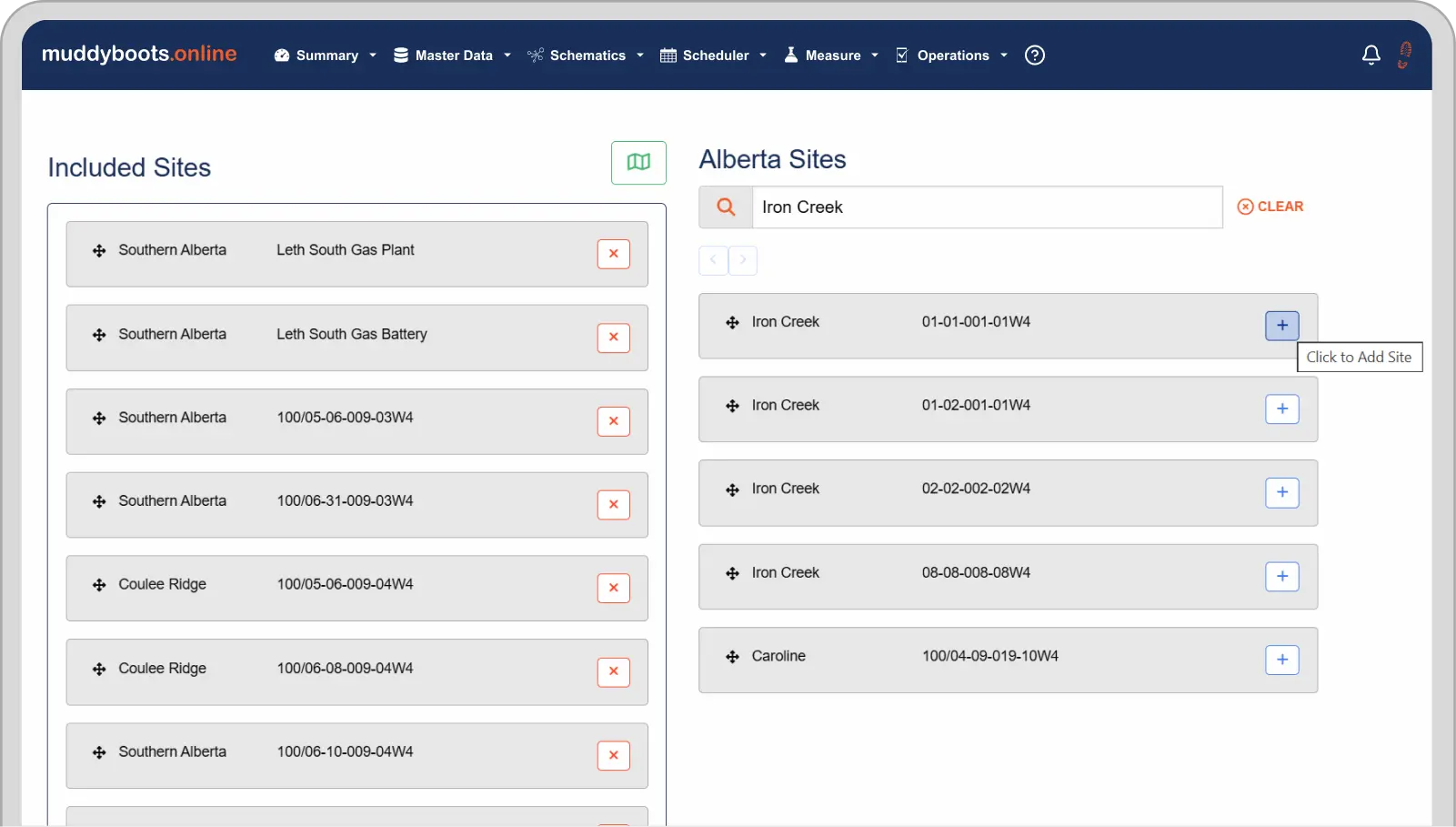Clear the site search with CLEAR
This screenshot has height=827, width=1456.
pos(1270,207)
